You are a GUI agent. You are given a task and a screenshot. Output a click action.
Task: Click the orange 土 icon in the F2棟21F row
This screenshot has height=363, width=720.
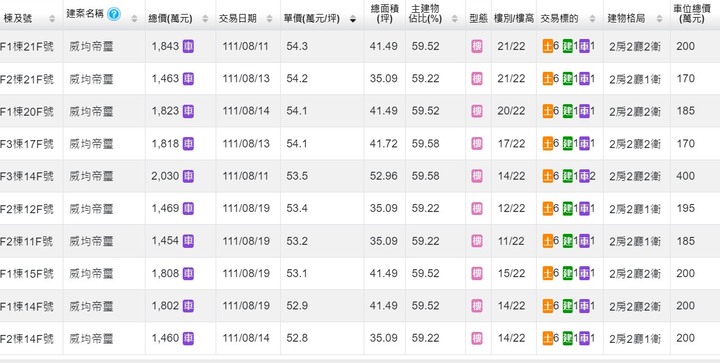click(x=547, y=79)
